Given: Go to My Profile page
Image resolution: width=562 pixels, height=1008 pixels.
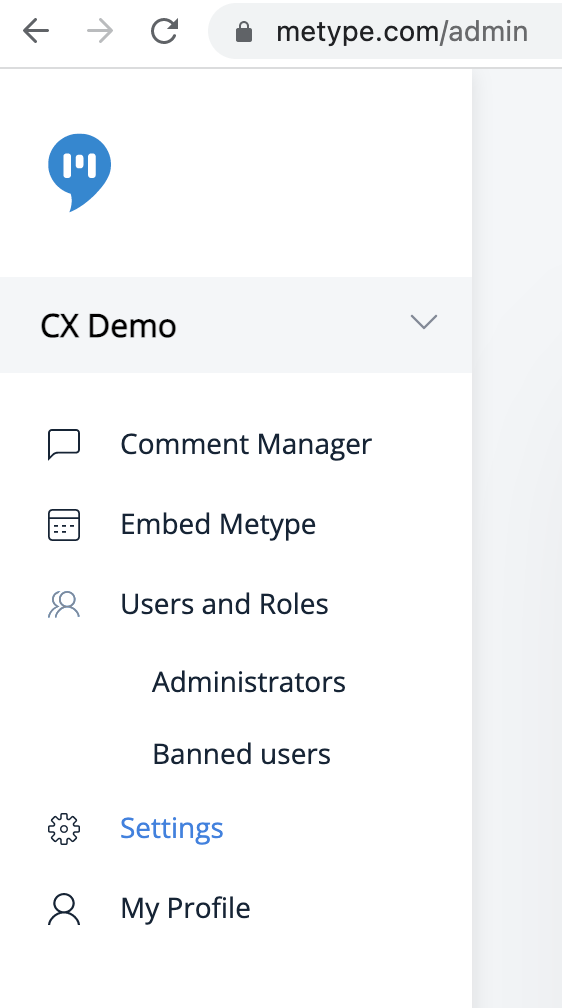Looking at the screenshot, I should [185, 908].
